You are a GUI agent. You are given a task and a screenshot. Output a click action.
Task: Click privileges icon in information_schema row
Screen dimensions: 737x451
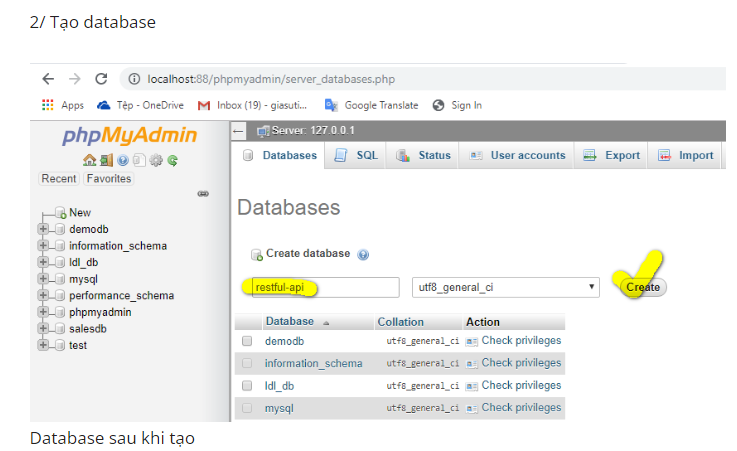[471, 364]
